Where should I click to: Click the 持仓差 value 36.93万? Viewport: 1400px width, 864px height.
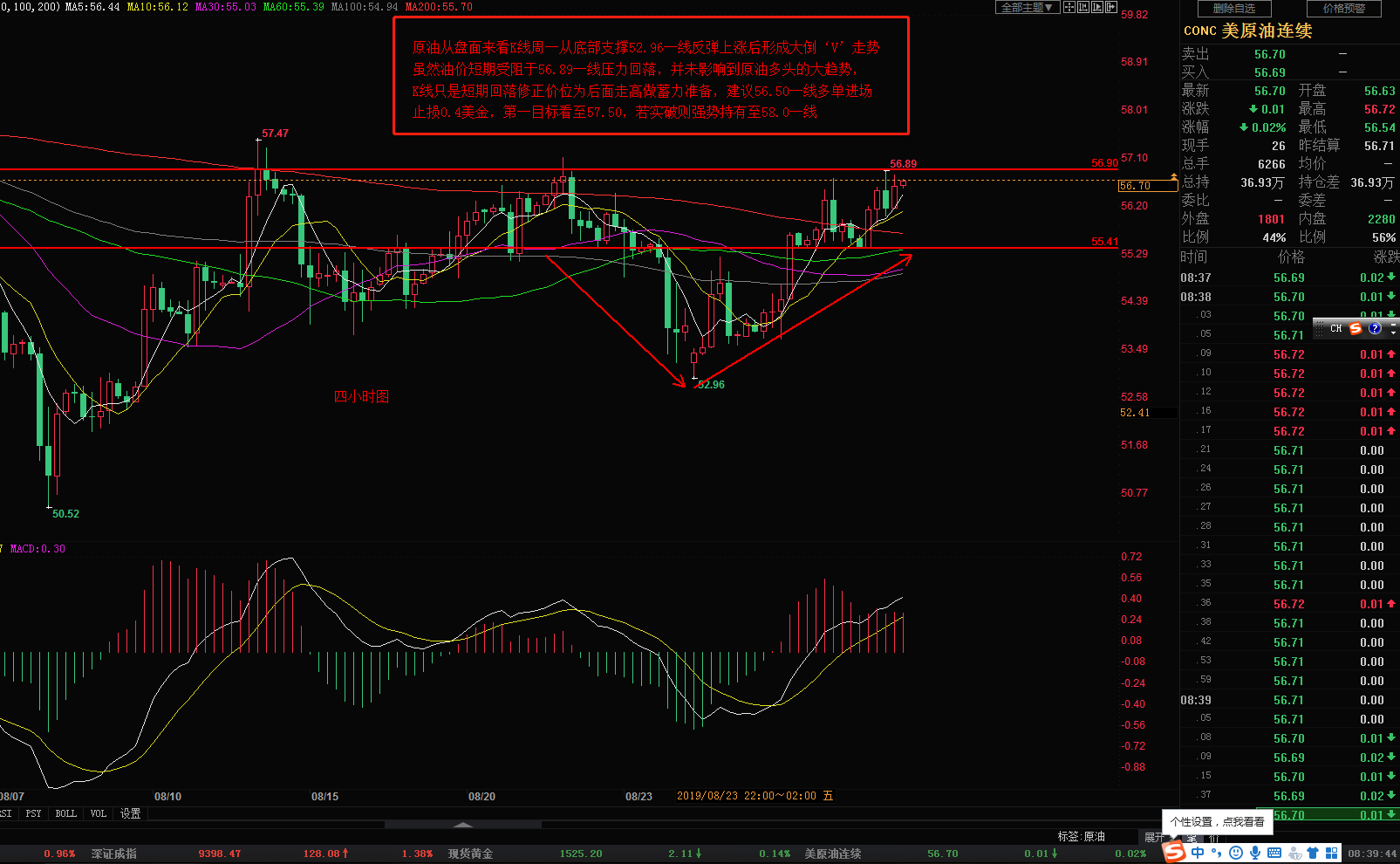click(1372, 182)
